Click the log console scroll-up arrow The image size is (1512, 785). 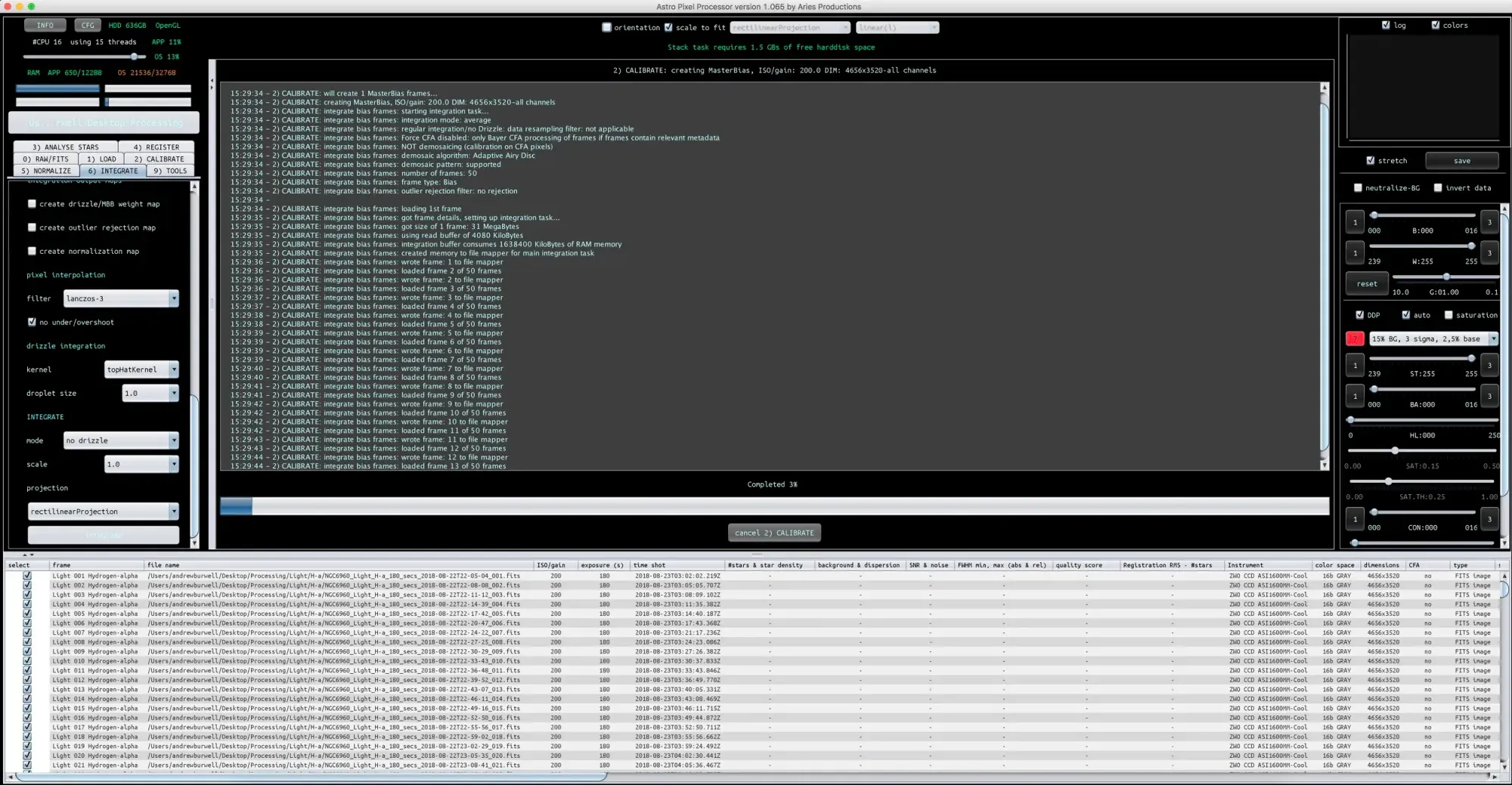pos(1324,88)
